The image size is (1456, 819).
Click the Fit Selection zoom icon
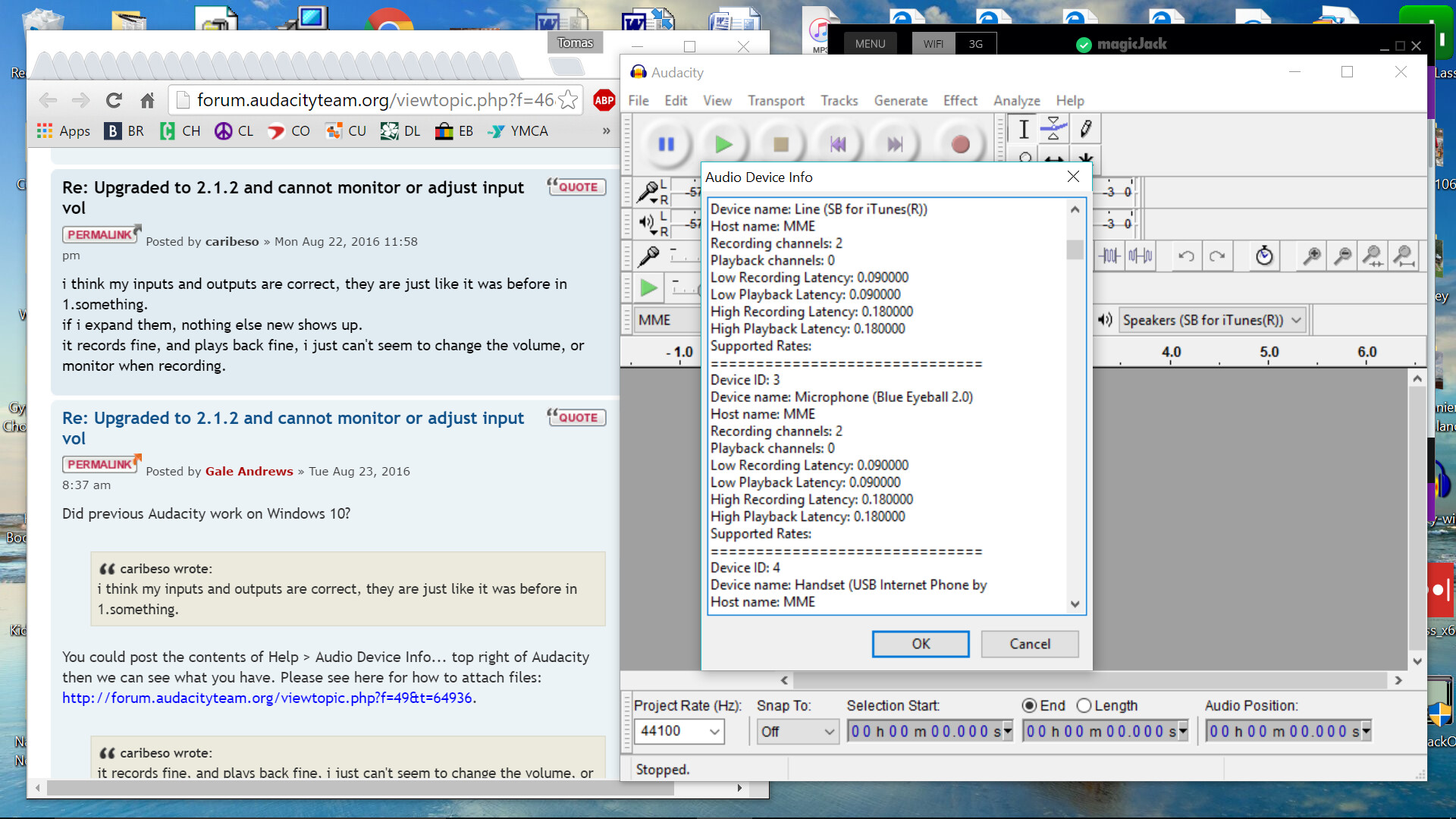(1373, 256)
